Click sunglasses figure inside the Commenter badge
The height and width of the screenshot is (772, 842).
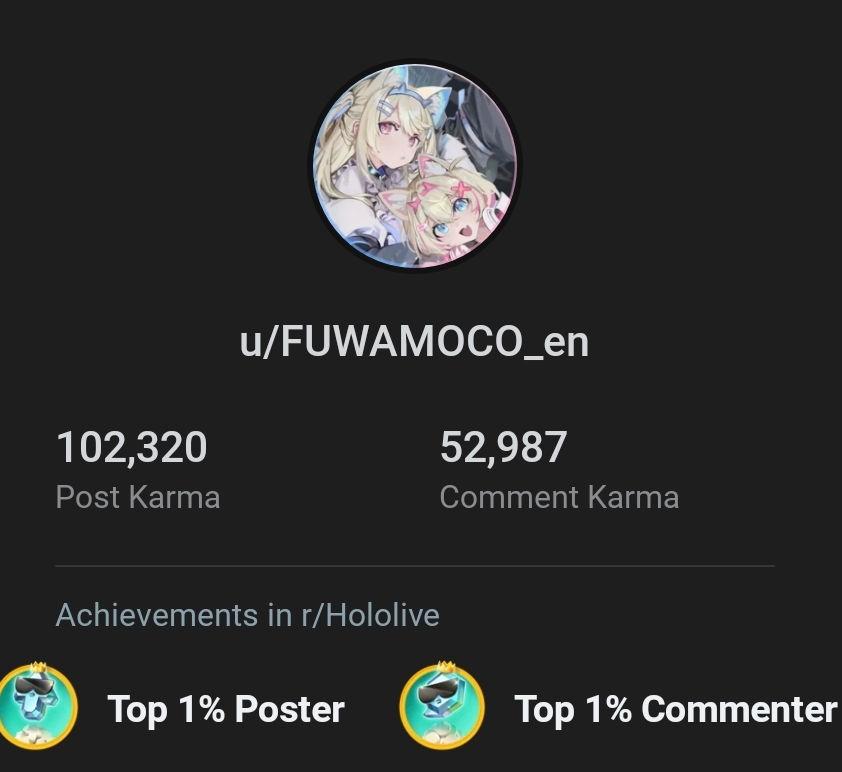coord(440,699)
